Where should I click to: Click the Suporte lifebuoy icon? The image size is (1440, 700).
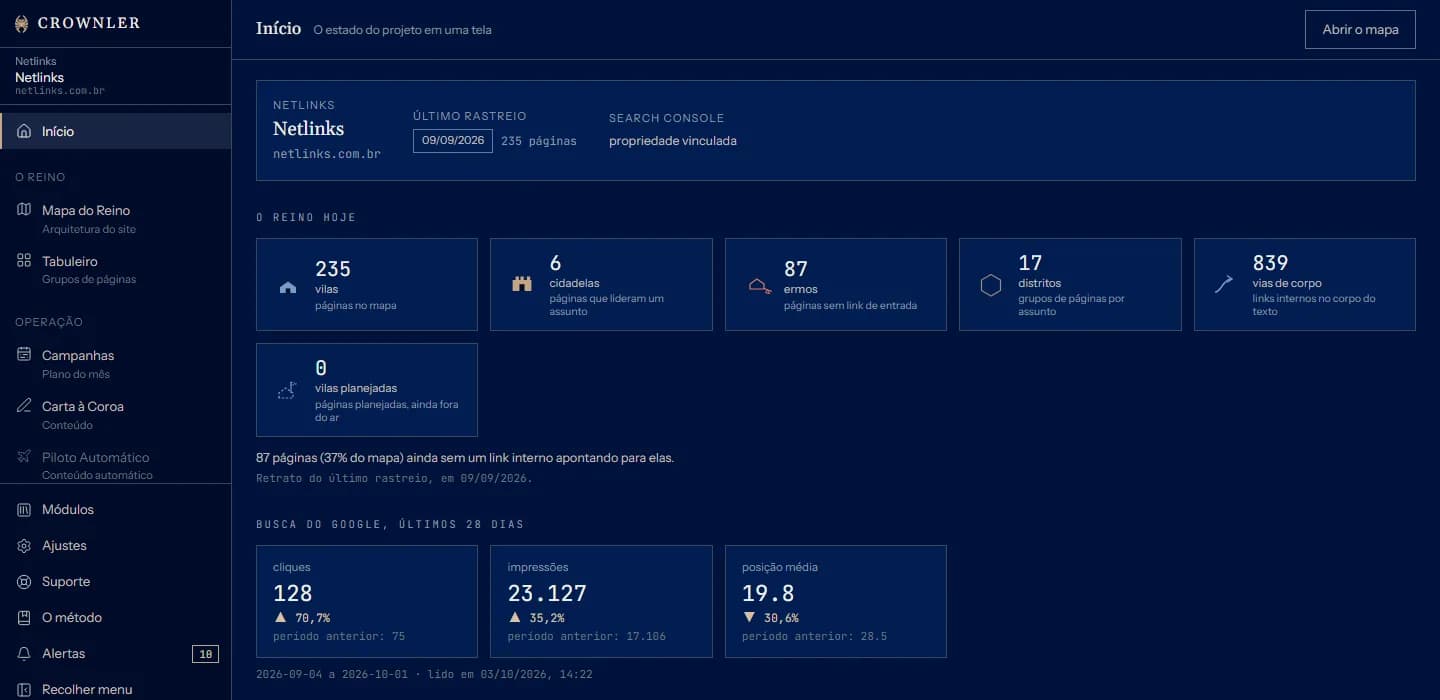[24, 581]
